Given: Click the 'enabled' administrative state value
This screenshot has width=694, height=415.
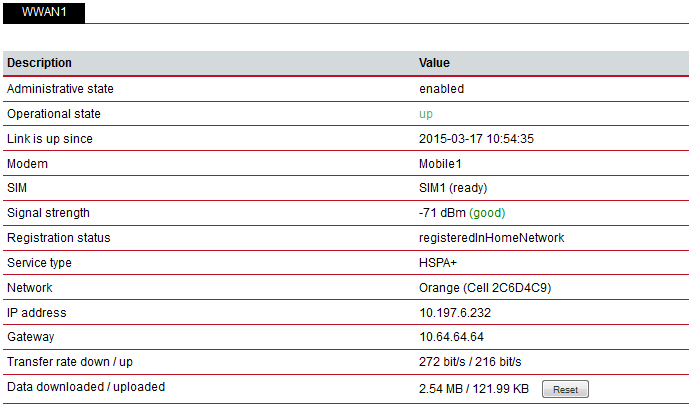Looking at the screenshot, I should 441,89.
